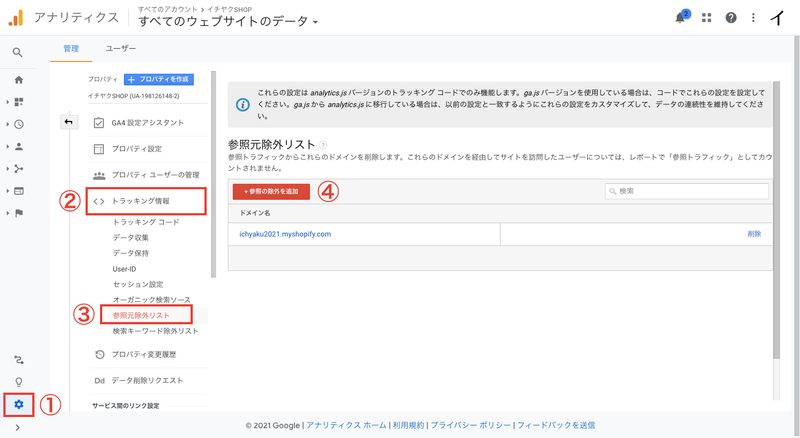Click プロパティを作成 button
The height and width of the screenshot is (438, 800).
click(x=159, y=79)
